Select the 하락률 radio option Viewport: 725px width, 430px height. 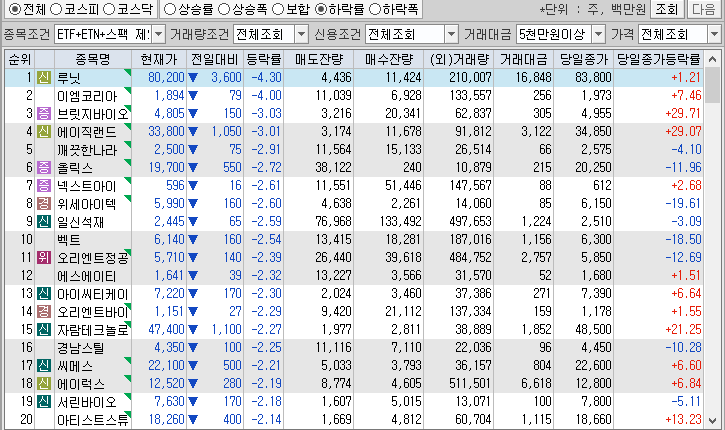tap(321, 9)
